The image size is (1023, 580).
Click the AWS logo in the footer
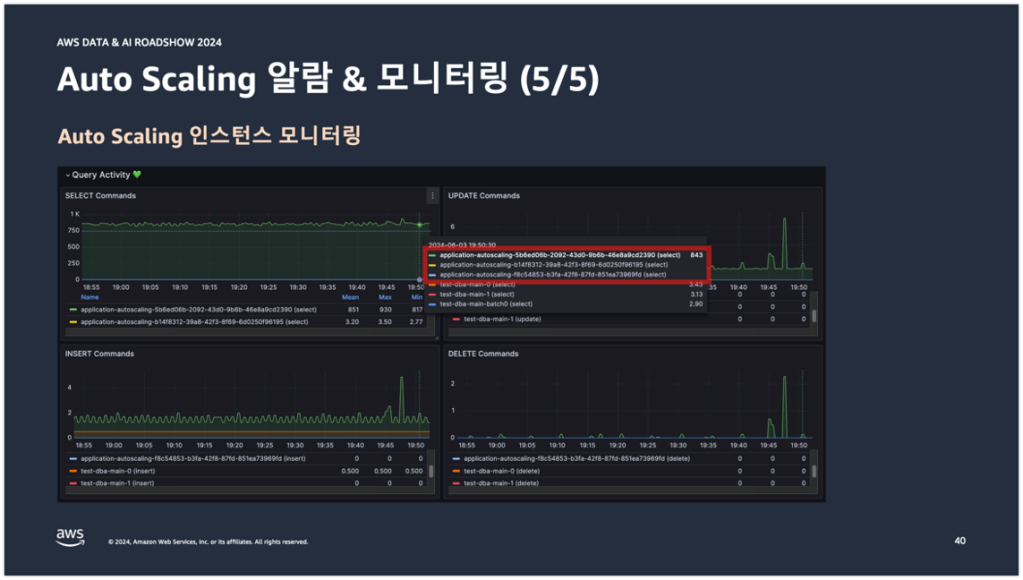pos(70,535)
